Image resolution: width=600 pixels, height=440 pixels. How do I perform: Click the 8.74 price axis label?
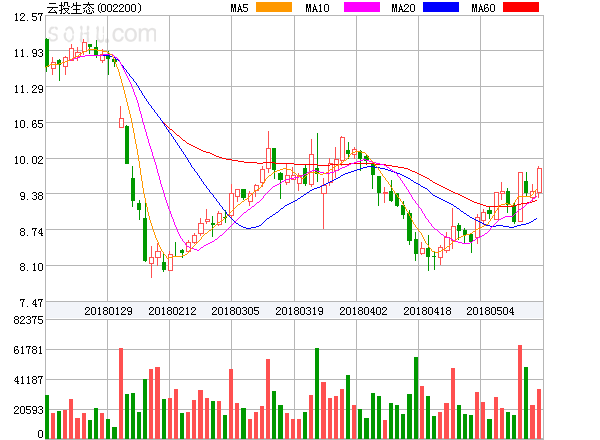pos(31,232)
